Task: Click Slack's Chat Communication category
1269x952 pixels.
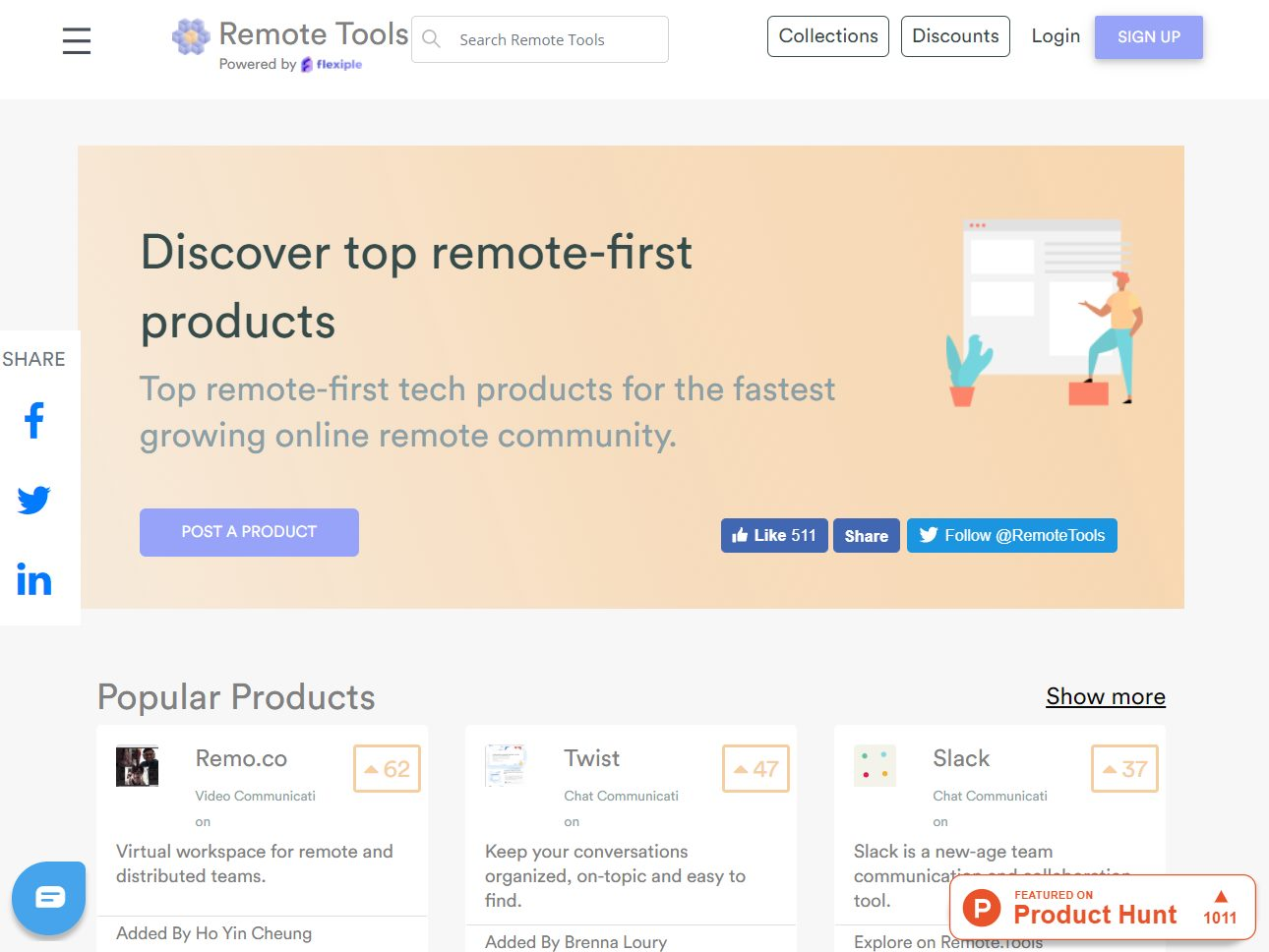Action: pyautogui.click(x=991, y=807)
